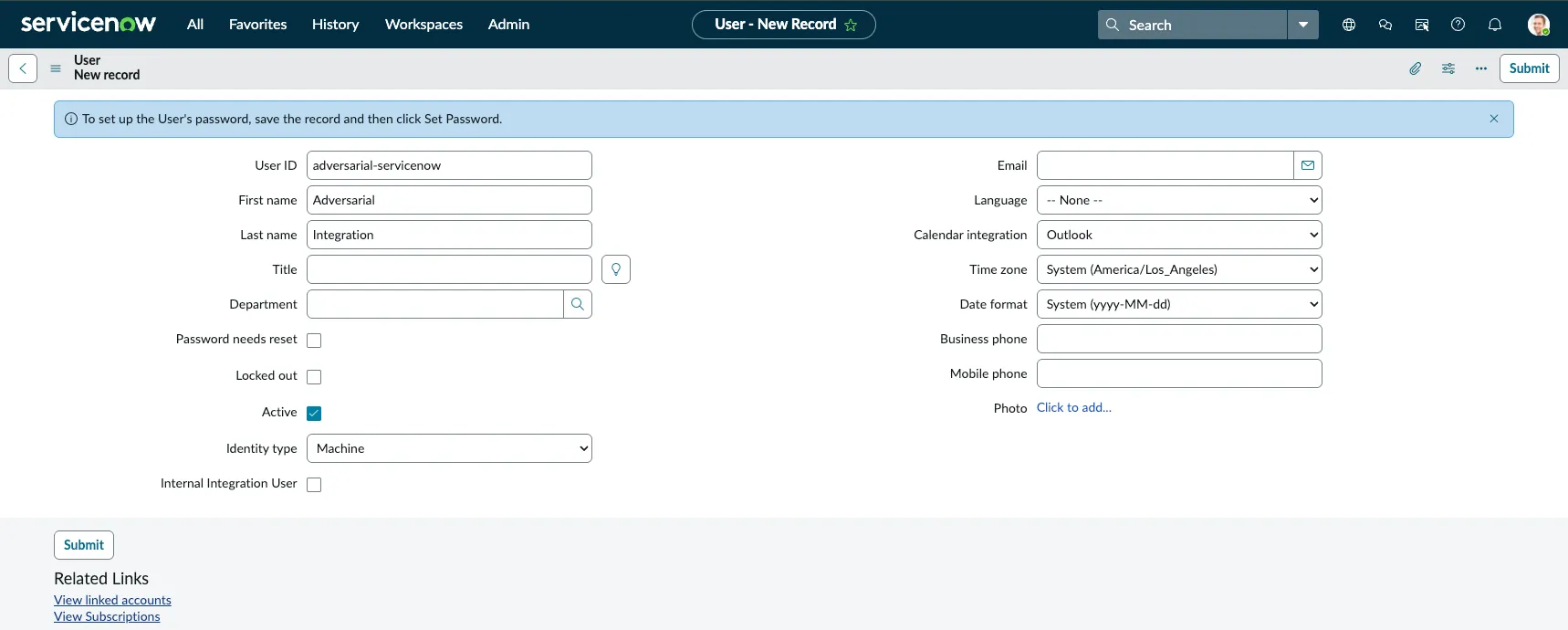Check the Locked out box
The width and height of the screenshot is (1568, 630).
tap(314, 377)
